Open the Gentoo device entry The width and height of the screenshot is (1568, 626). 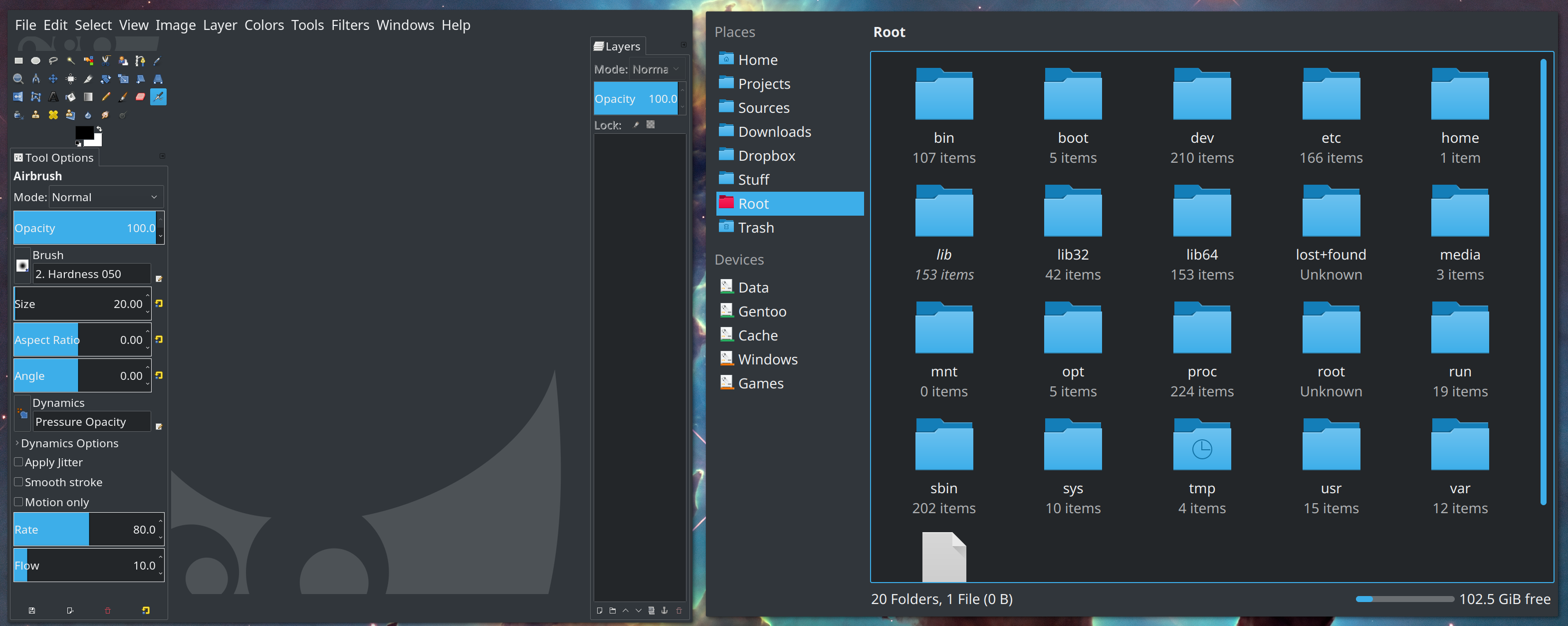761,311
